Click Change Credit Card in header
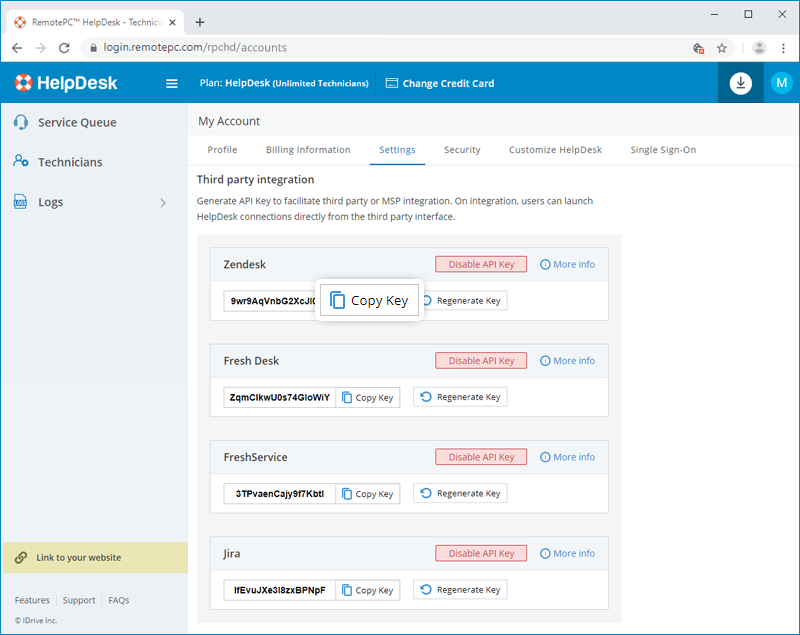 pos(440,84)
